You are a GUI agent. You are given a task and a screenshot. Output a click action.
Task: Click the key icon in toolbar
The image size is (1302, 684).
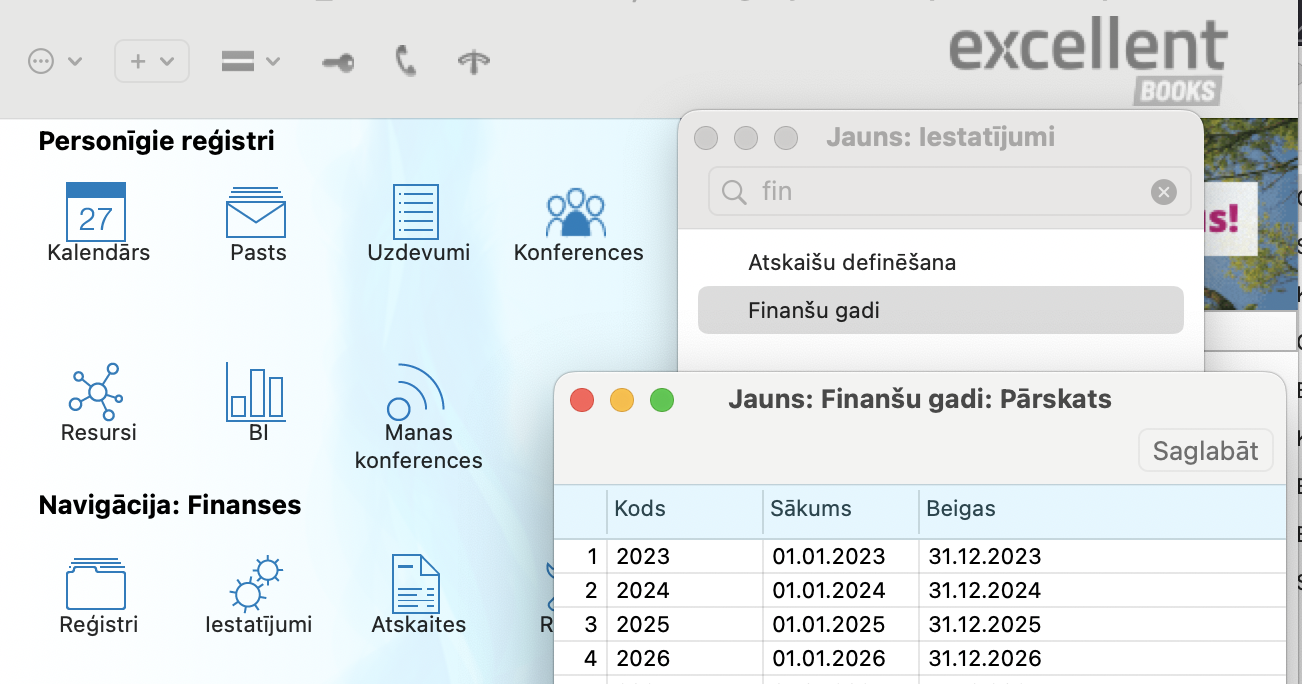[337, 62]
